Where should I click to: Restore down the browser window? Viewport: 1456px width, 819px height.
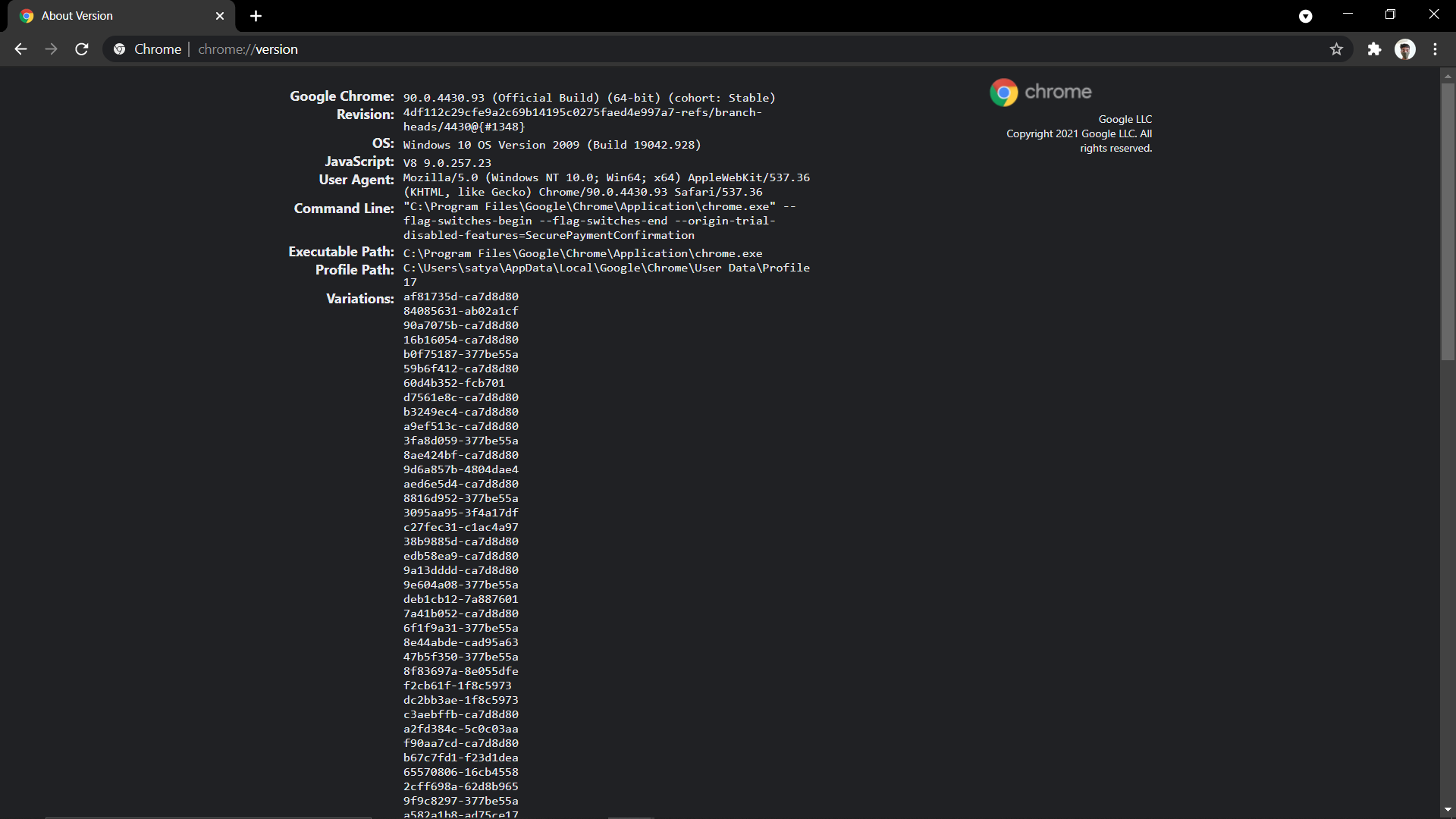[1390, 14]
